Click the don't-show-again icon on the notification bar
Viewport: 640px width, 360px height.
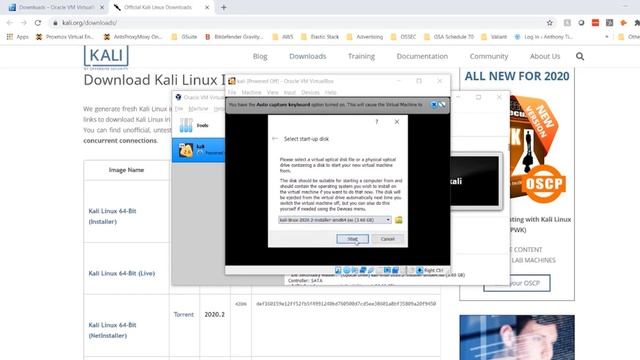point(442,105)
